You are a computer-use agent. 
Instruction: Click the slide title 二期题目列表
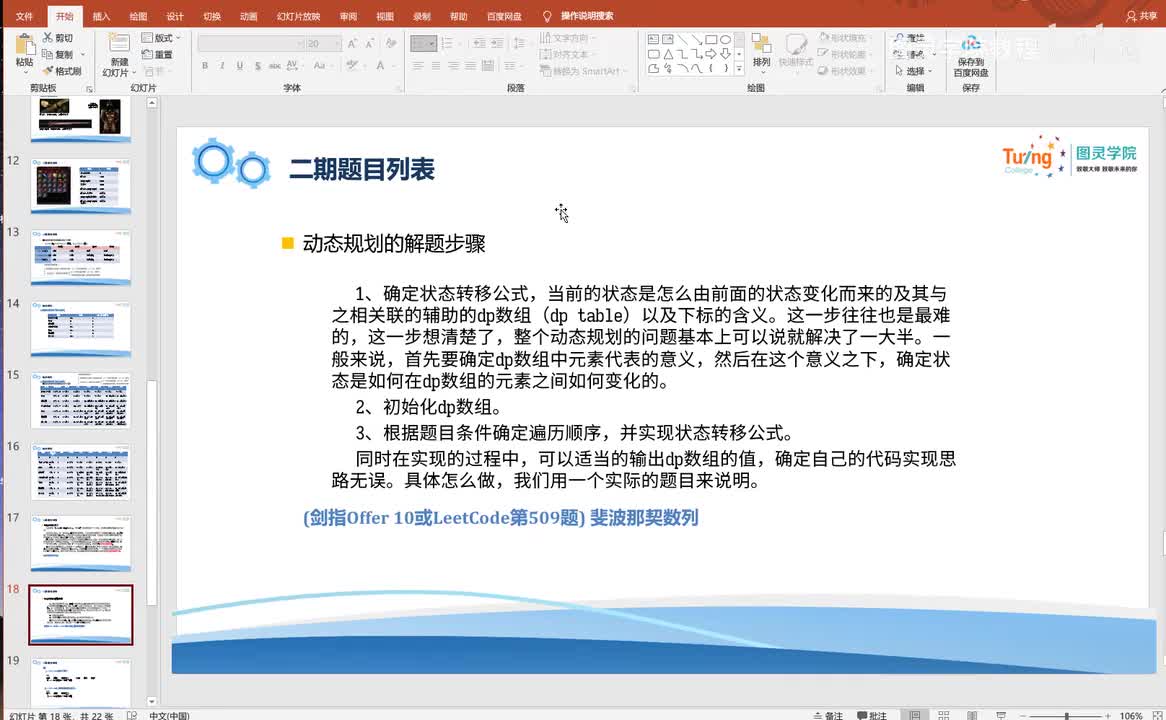[361, 170]
